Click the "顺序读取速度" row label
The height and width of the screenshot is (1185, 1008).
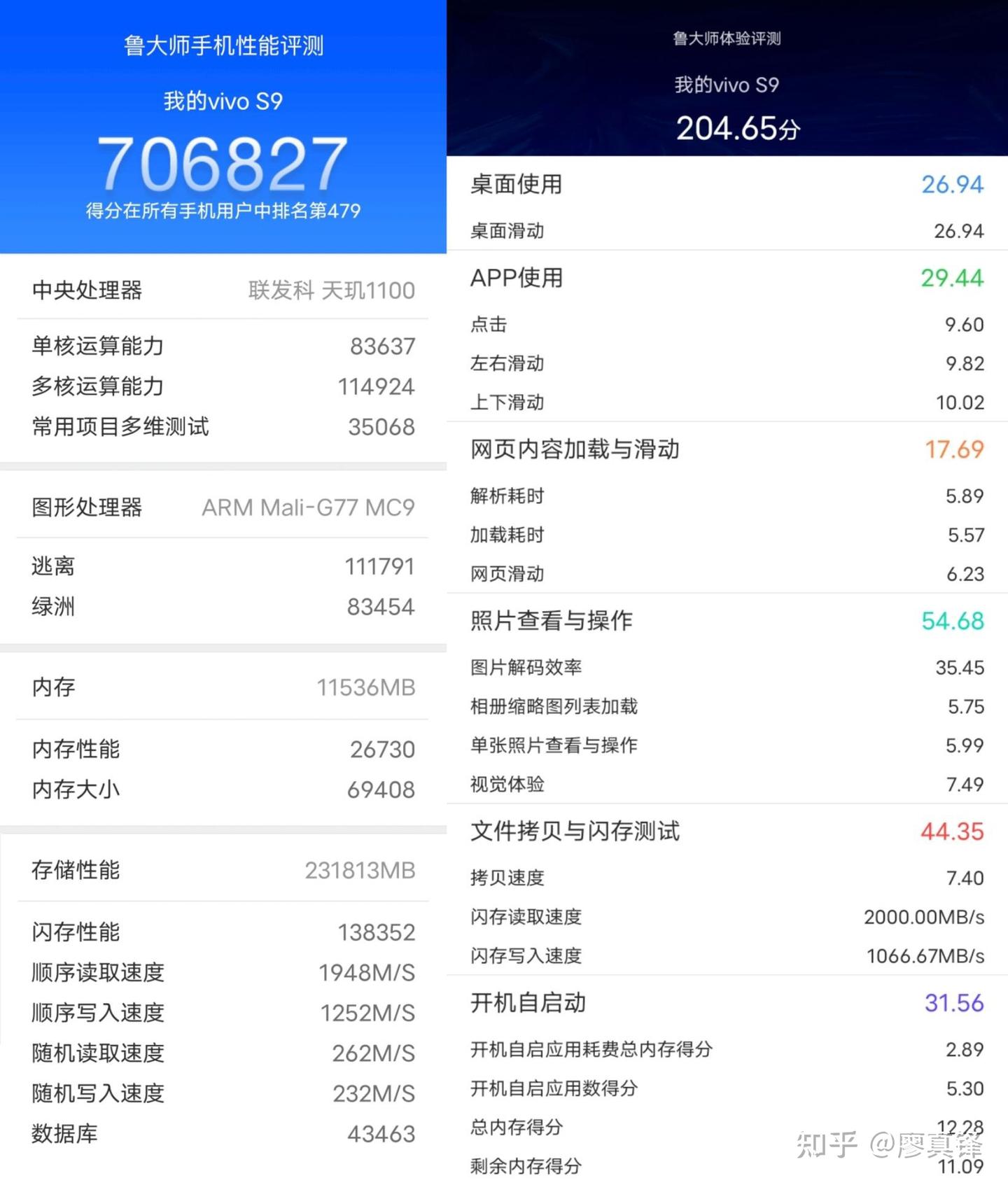98,972
